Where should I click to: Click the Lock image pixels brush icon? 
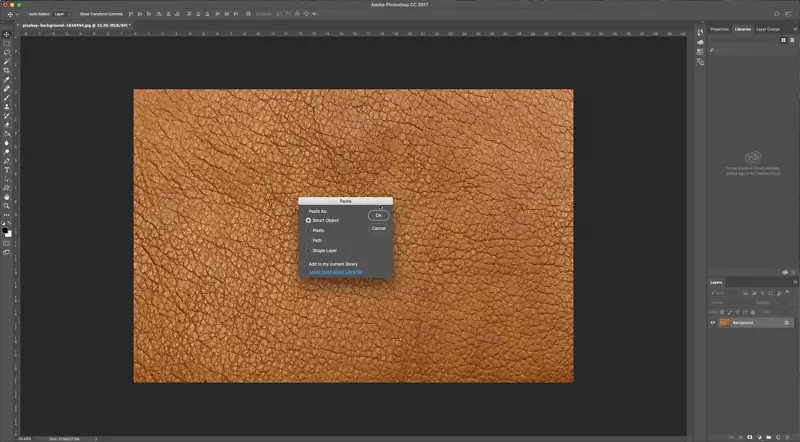(x=730, y=312)
